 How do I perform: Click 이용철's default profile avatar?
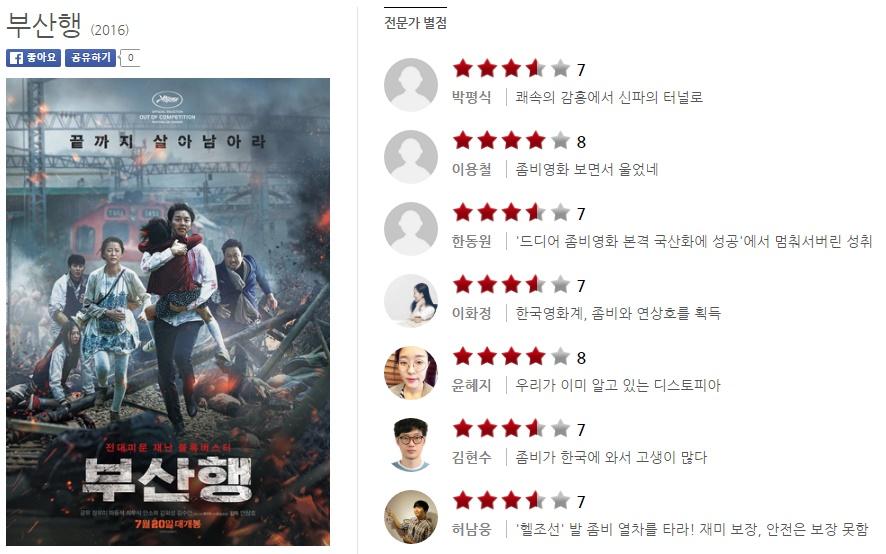coord(411,157)
